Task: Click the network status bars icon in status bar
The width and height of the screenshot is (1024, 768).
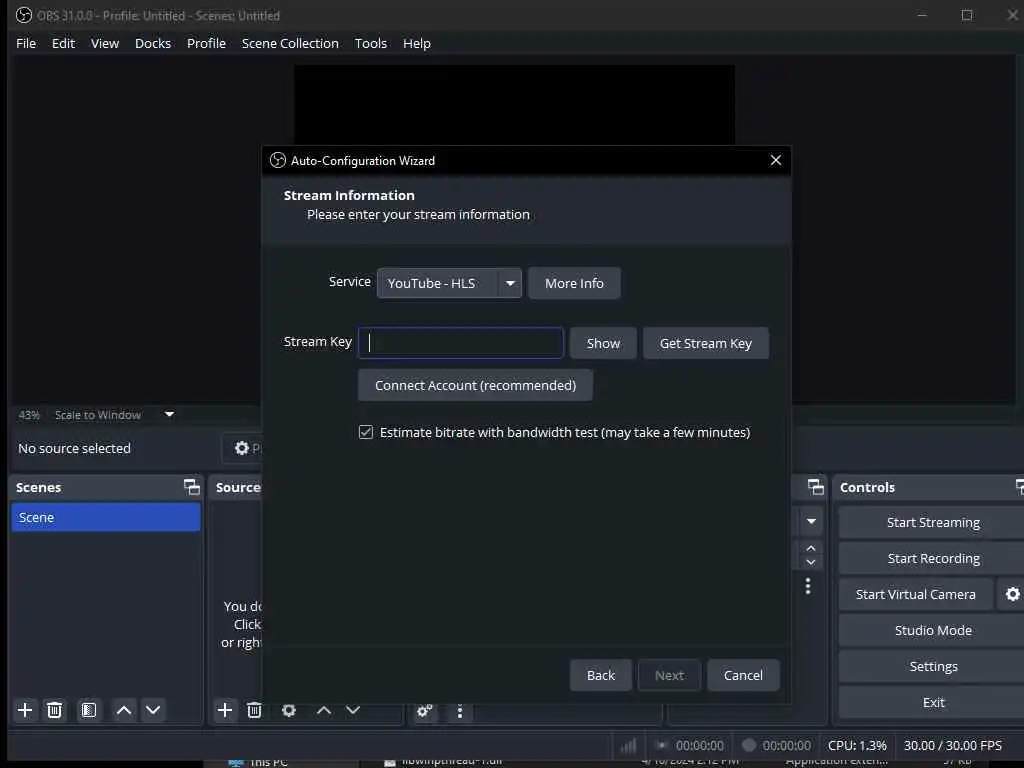Action: 628,745
